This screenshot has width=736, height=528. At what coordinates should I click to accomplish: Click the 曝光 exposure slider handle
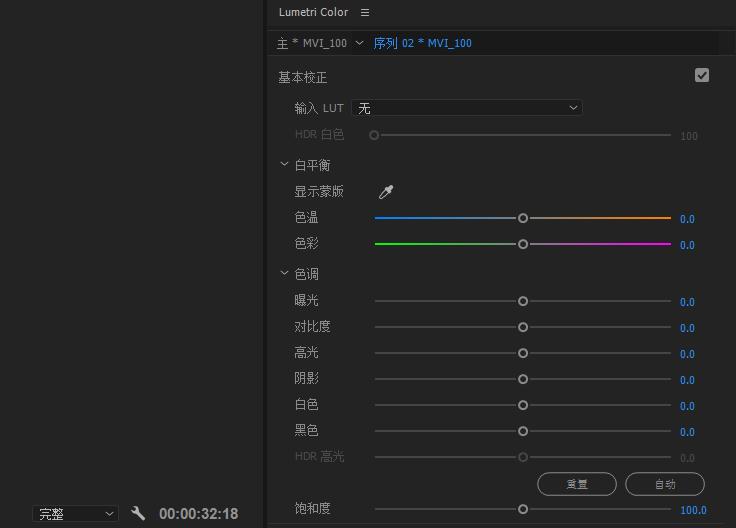523,301
